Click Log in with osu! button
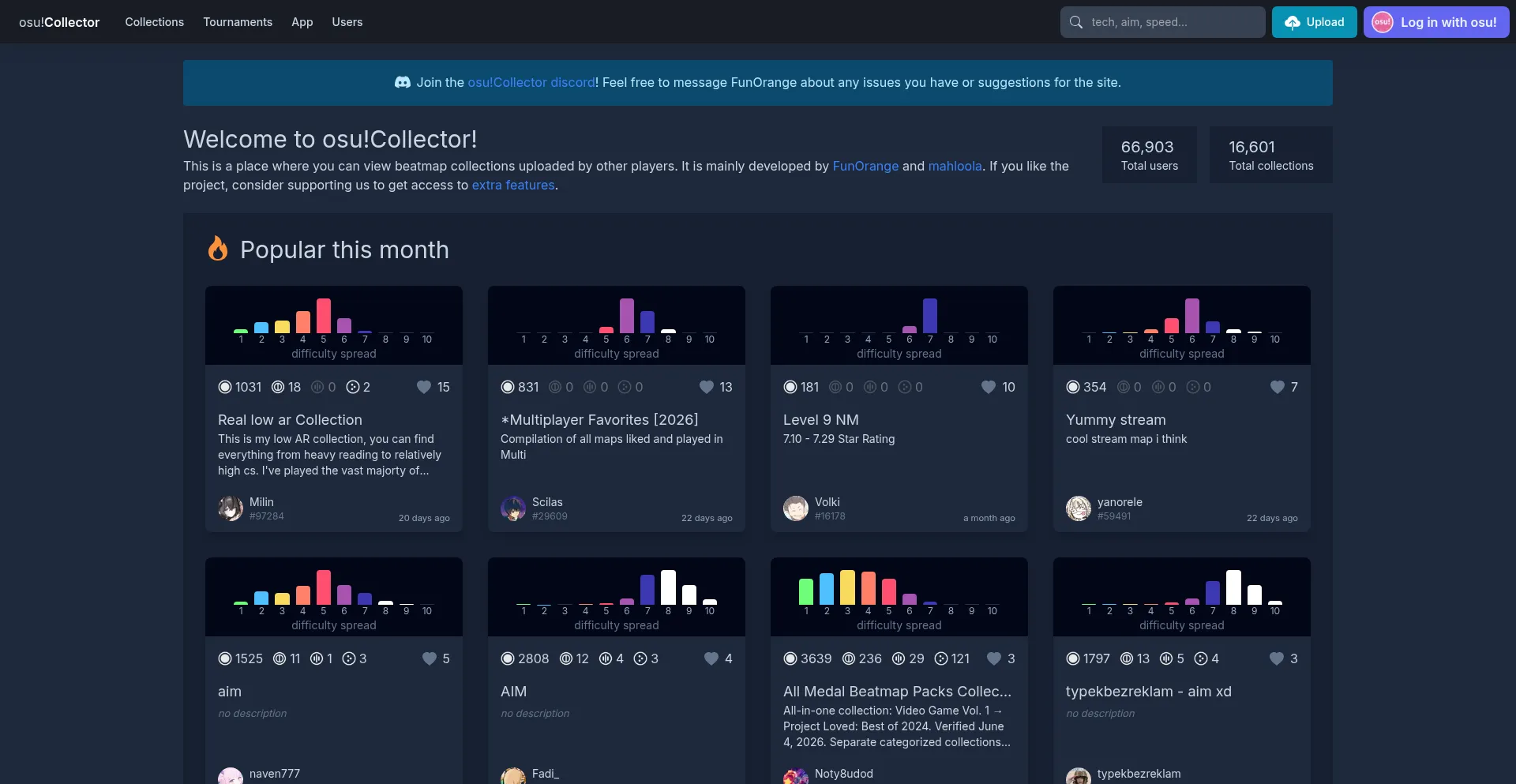 1436,22
